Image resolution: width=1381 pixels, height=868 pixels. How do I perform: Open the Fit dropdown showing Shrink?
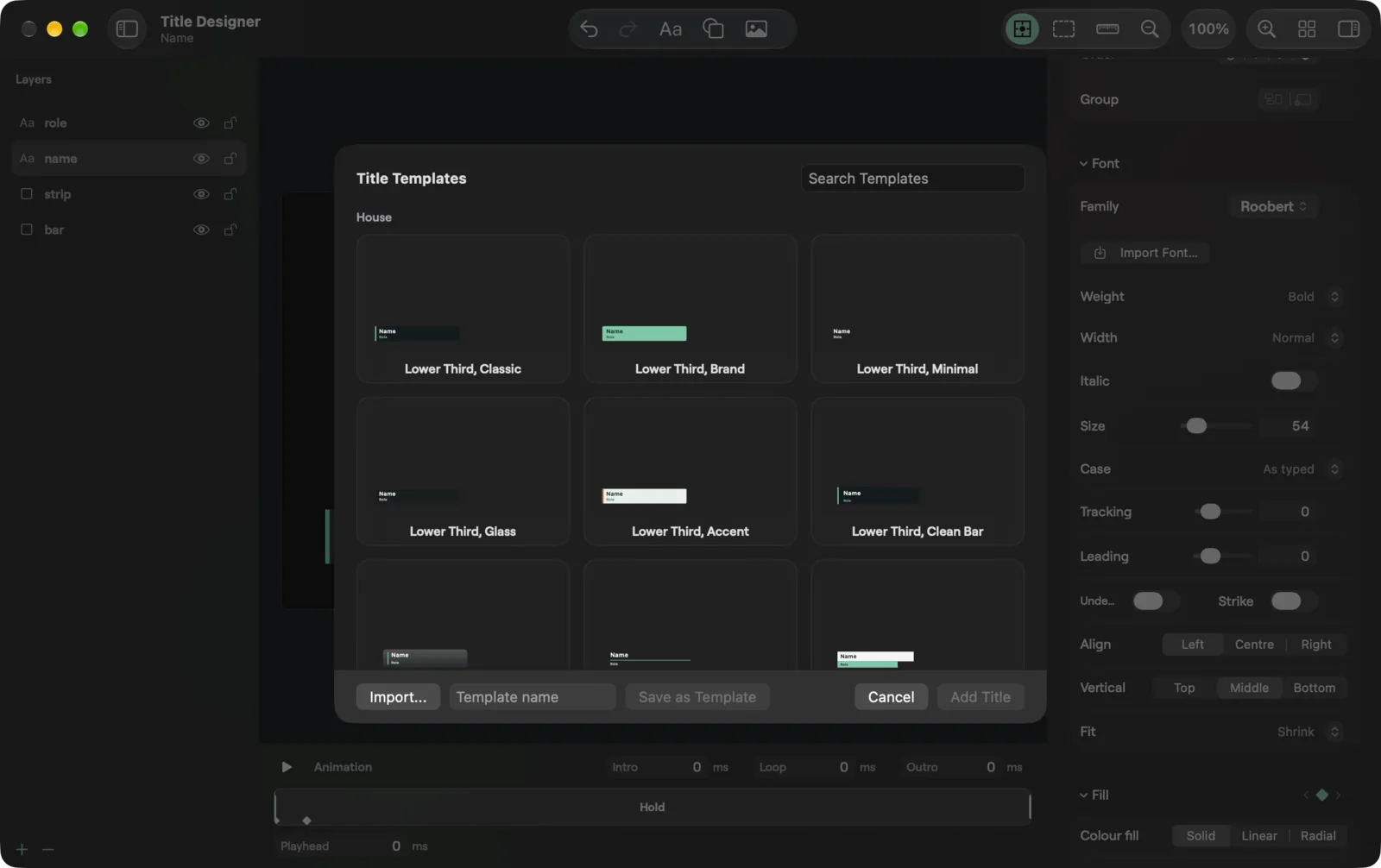[x=1308, y=732]
